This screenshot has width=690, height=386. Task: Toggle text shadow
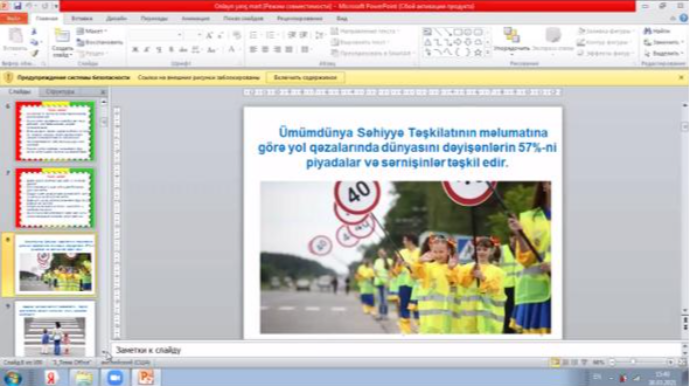click(171, 50)
